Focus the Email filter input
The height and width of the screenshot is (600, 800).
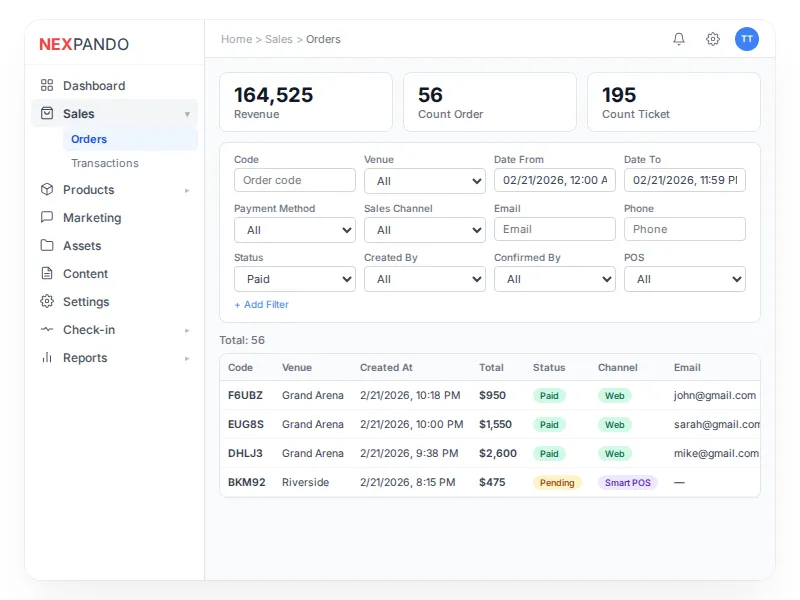[x=555, y=229]
